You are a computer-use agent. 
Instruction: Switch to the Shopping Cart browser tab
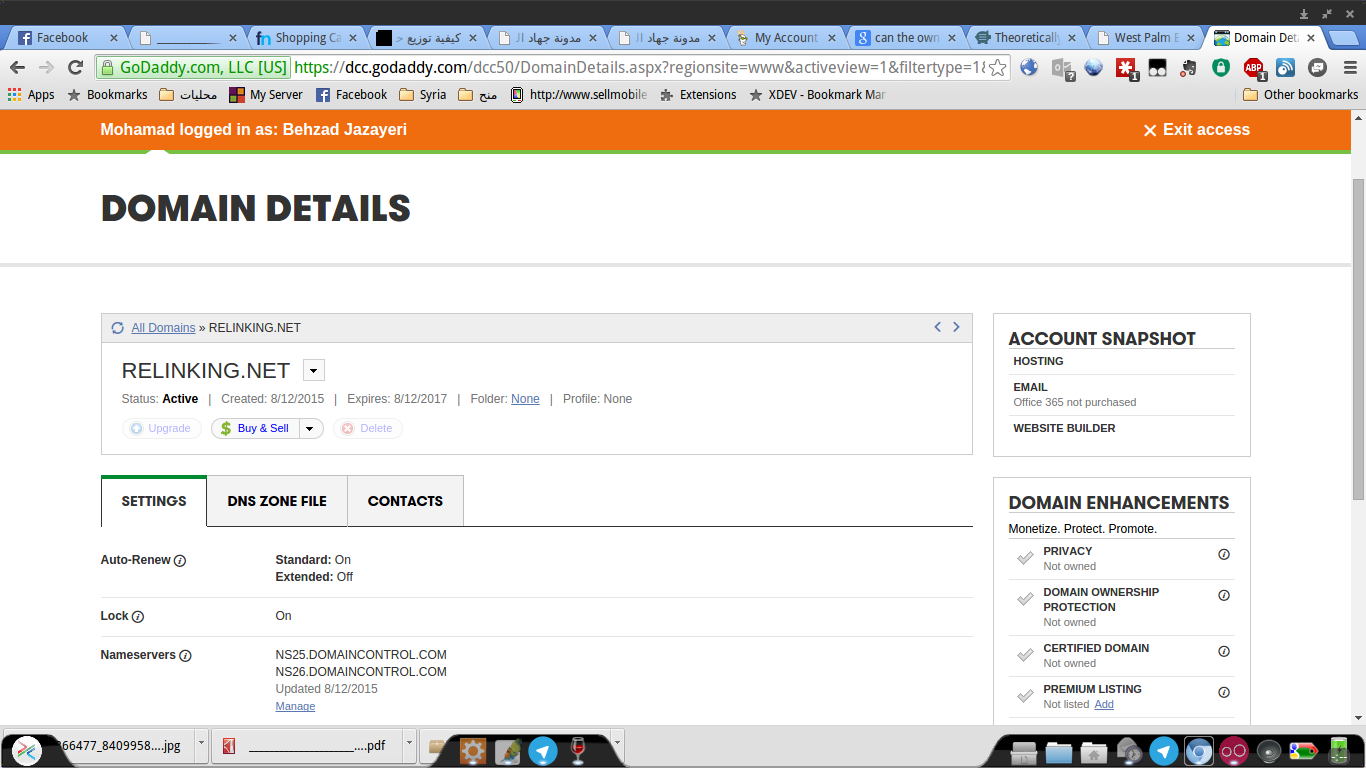(307, 38)
